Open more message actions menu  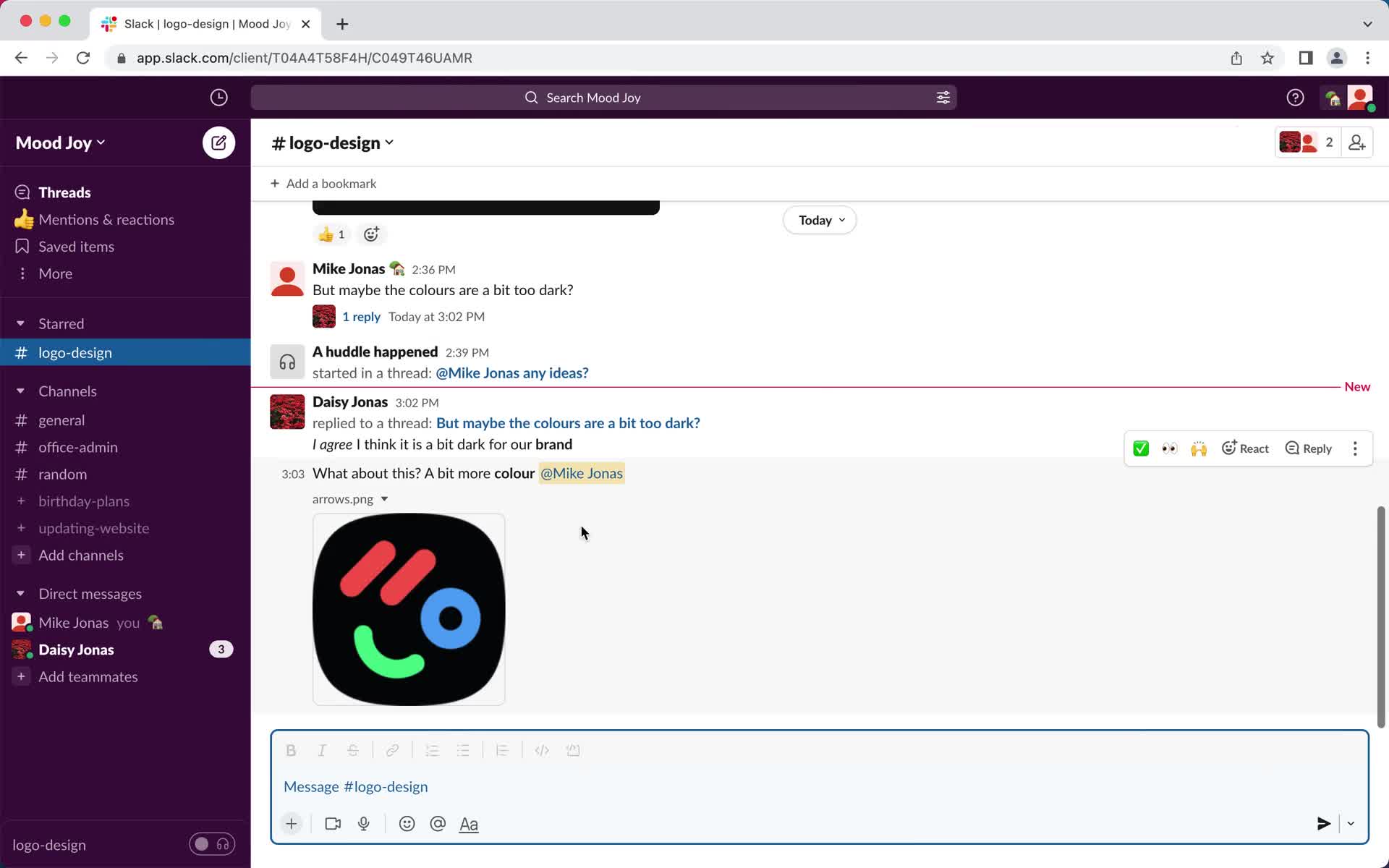pyautogui.click(x=1355, y=448)
